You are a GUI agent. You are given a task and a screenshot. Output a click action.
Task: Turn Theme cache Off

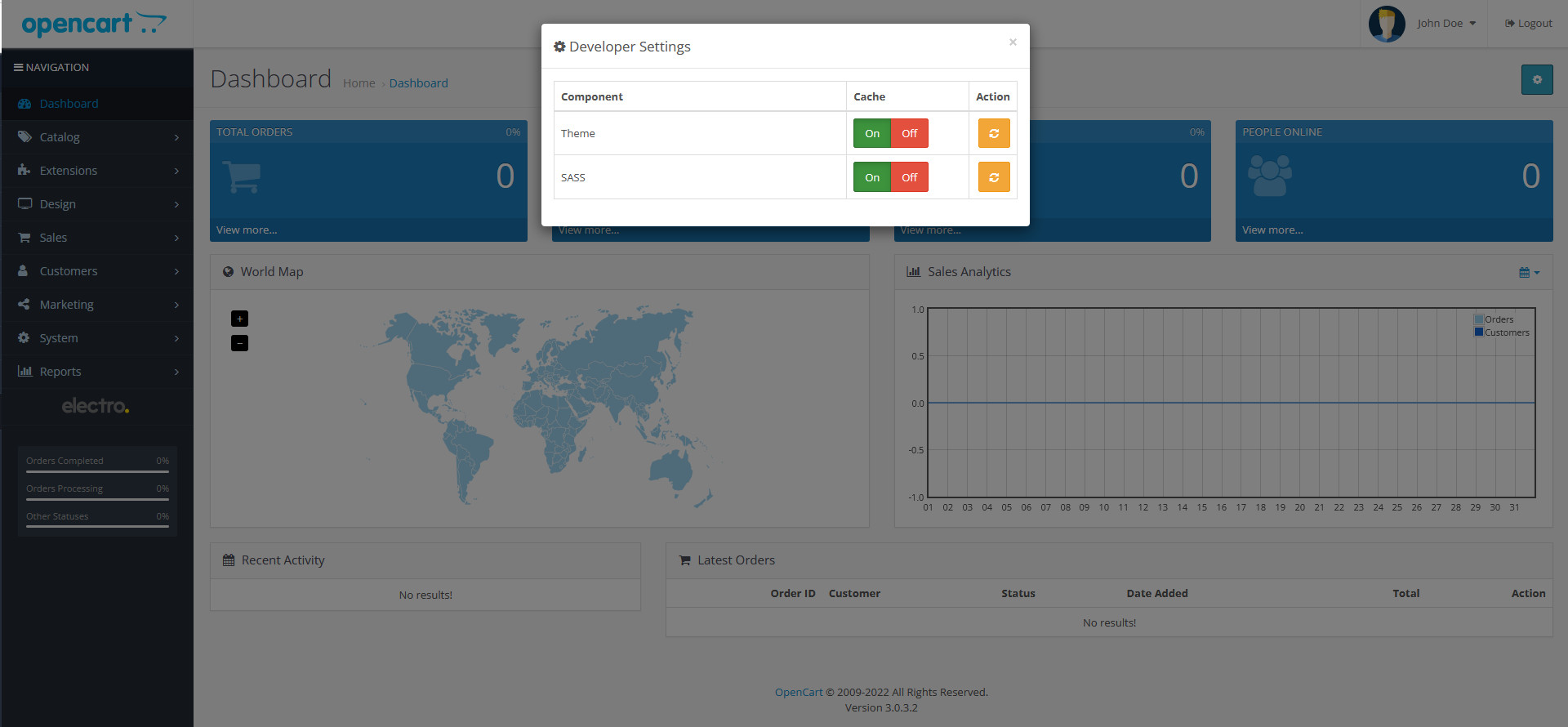pos(909,133)
